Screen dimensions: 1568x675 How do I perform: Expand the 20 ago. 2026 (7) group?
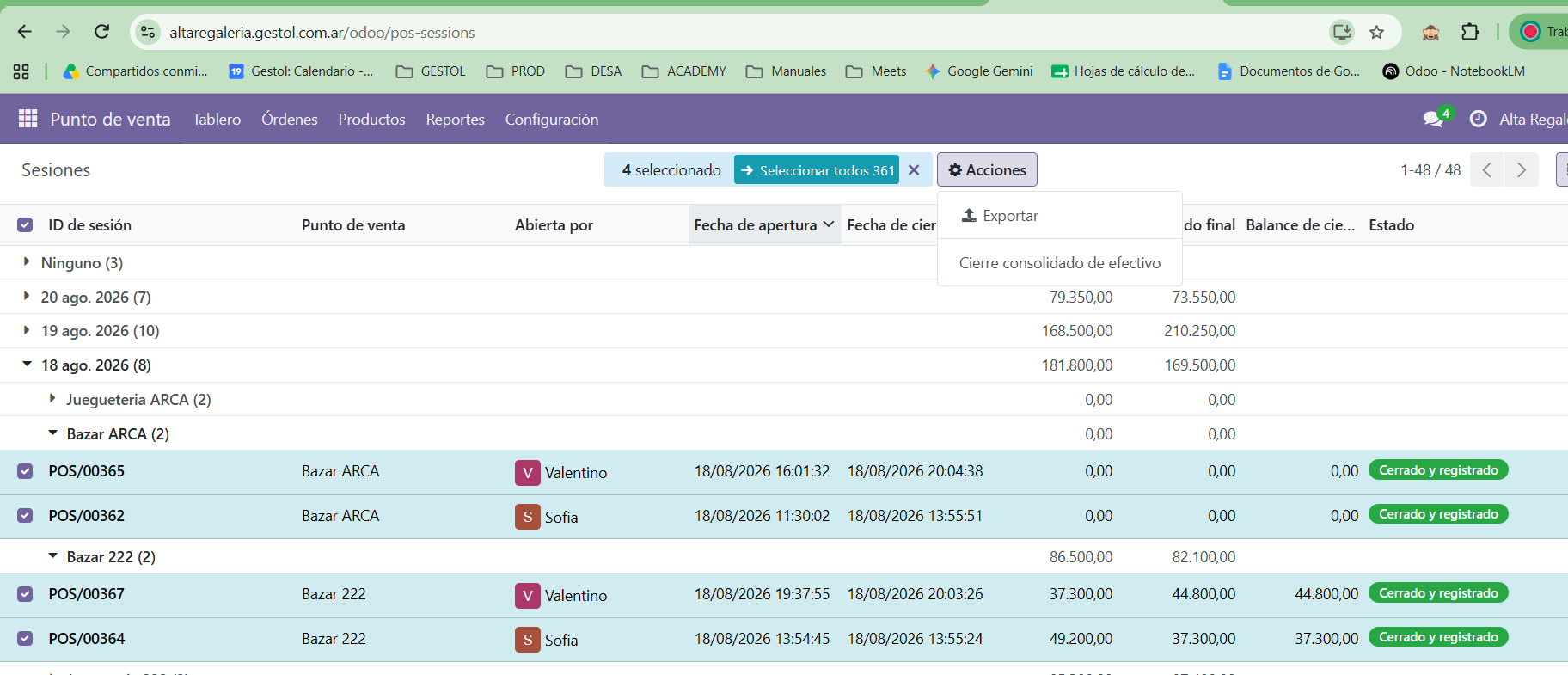[95, 298]
